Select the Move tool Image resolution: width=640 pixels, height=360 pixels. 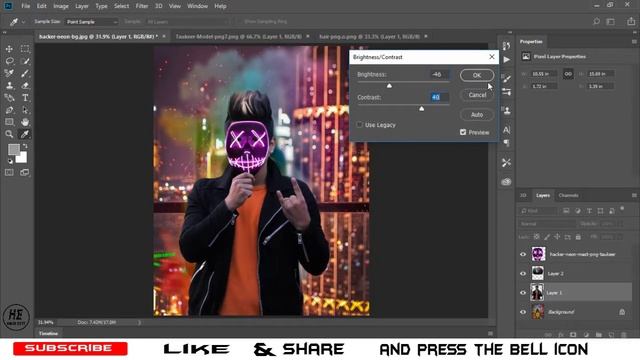point(9,49)
